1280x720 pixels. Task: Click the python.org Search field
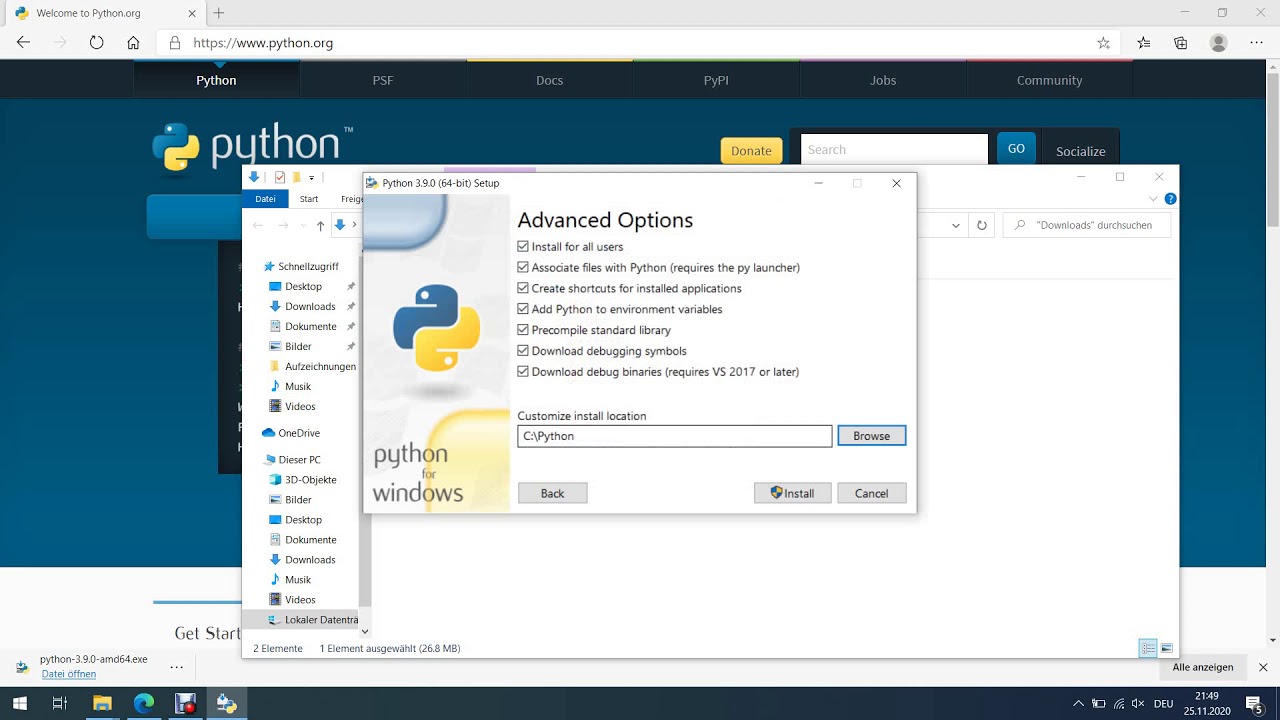pos(894,149)
